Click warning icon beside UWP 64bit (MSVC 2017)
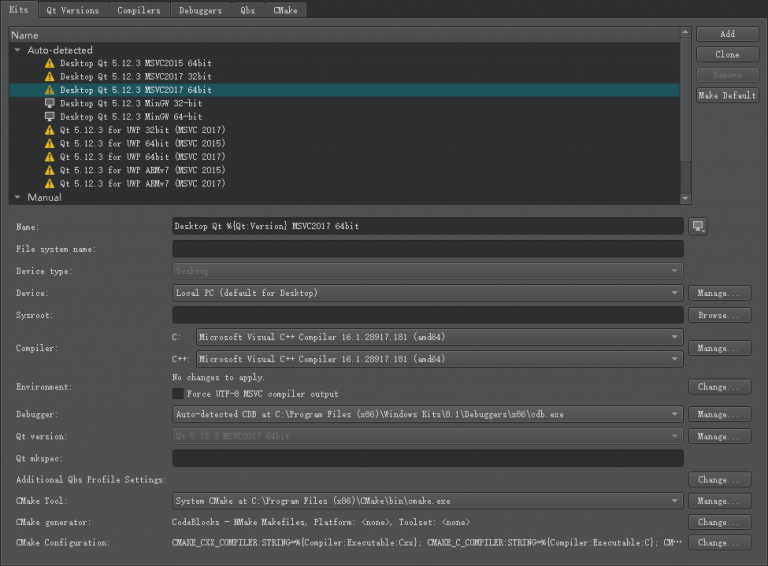The image size is (768, 566). tap(49, 157)
